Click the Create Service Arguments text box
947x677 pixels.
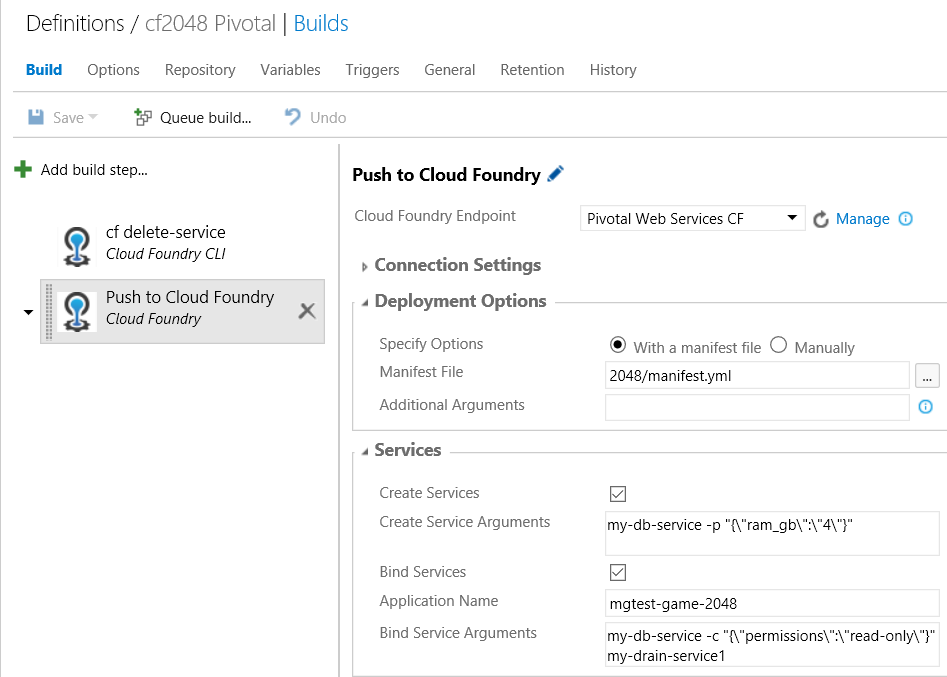772,533
